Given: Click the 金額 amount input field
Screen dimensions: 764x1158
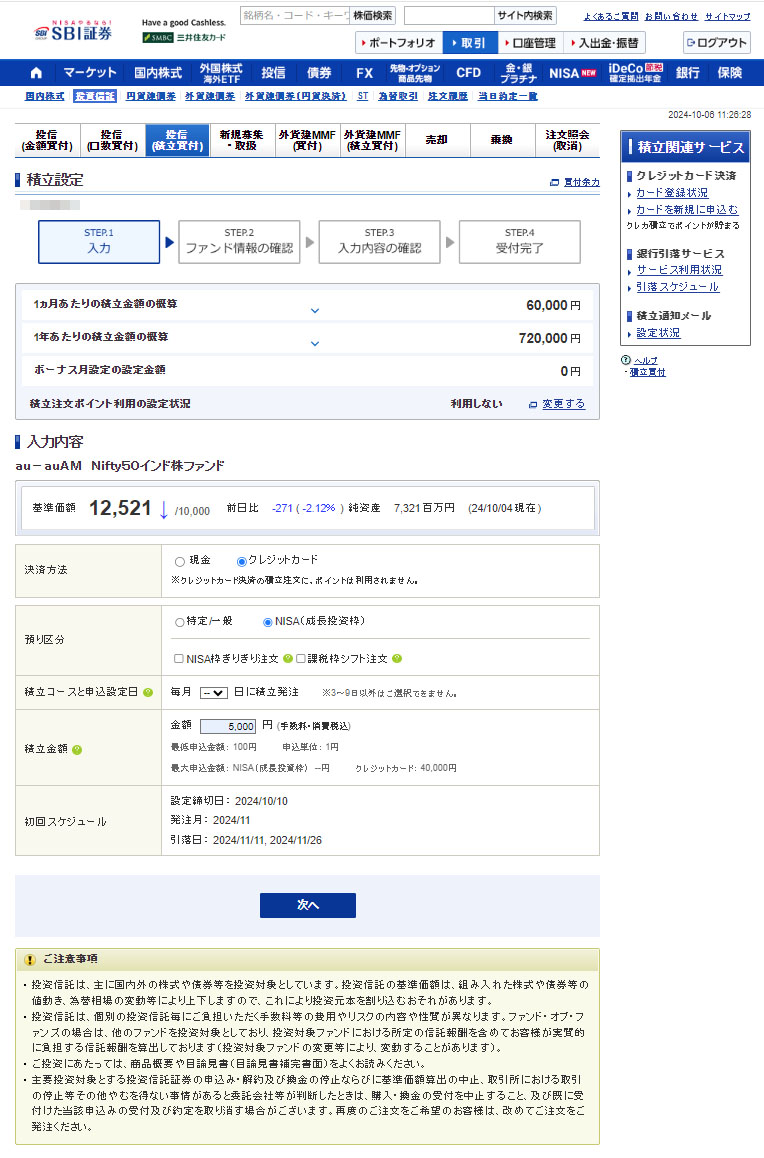Looking at the screenshot, I should coord(229,726).
